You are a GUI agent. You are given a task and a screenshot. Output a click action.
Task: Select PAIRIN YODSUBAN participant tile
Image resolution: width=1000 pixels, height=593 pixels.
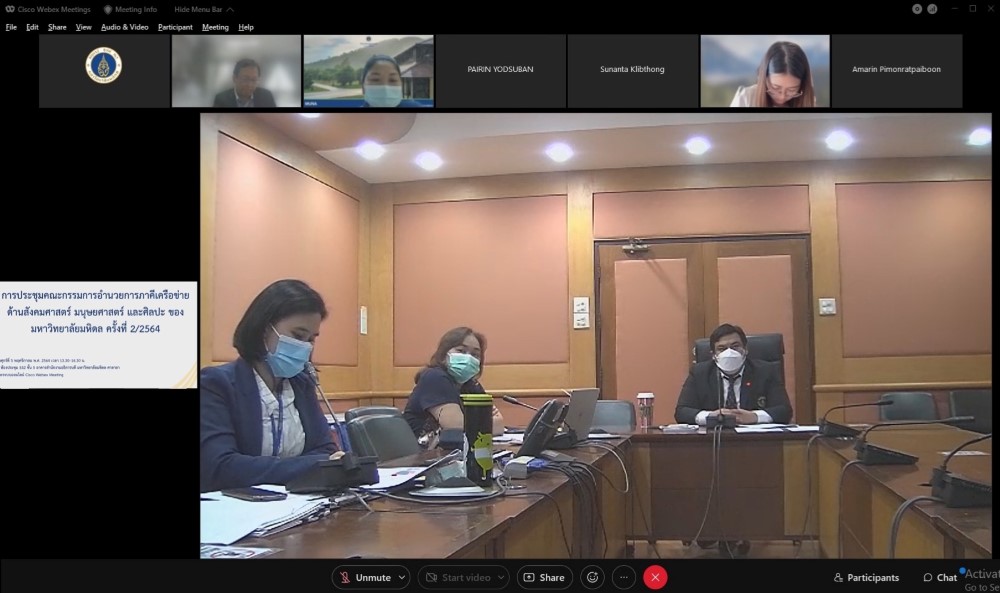coord(501,70)
